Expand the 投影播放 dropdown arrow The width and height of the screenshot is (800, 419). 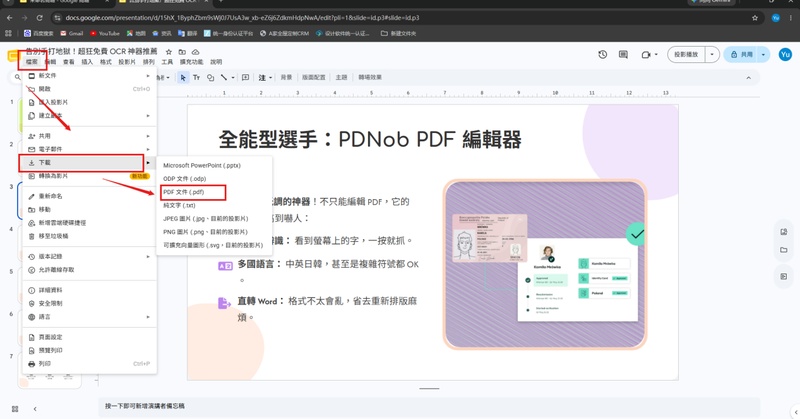[x=712, y=55]
